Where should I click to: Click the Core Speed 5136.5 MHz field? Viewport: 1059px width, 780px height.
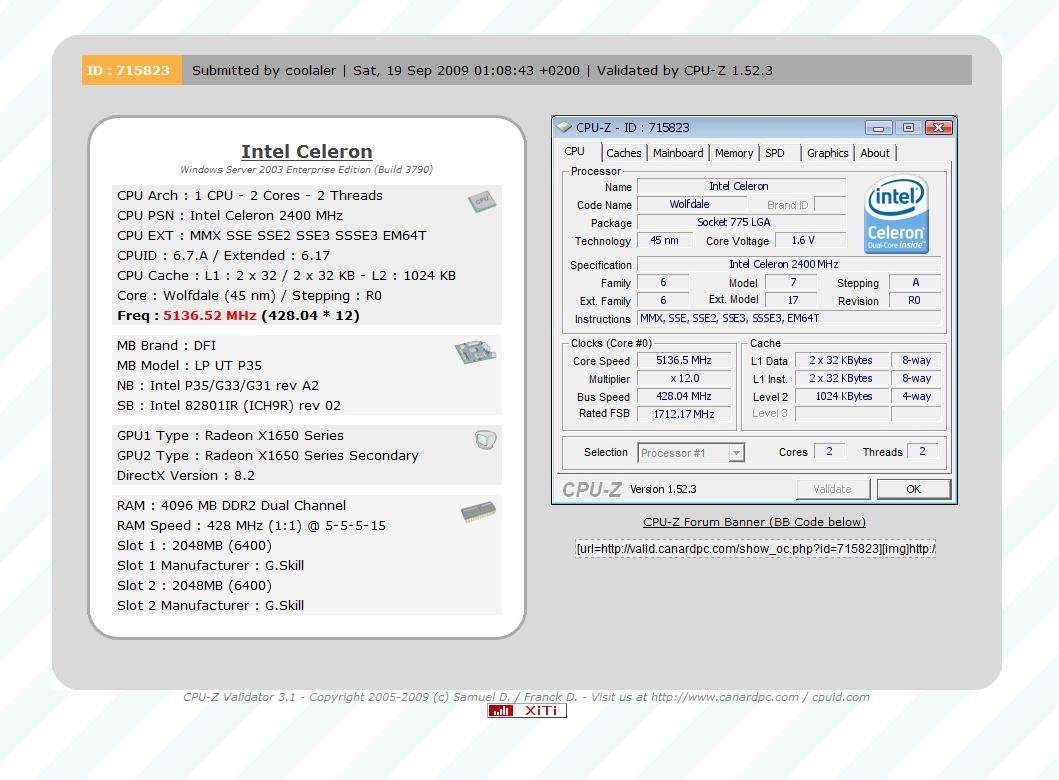coord(683,361)
